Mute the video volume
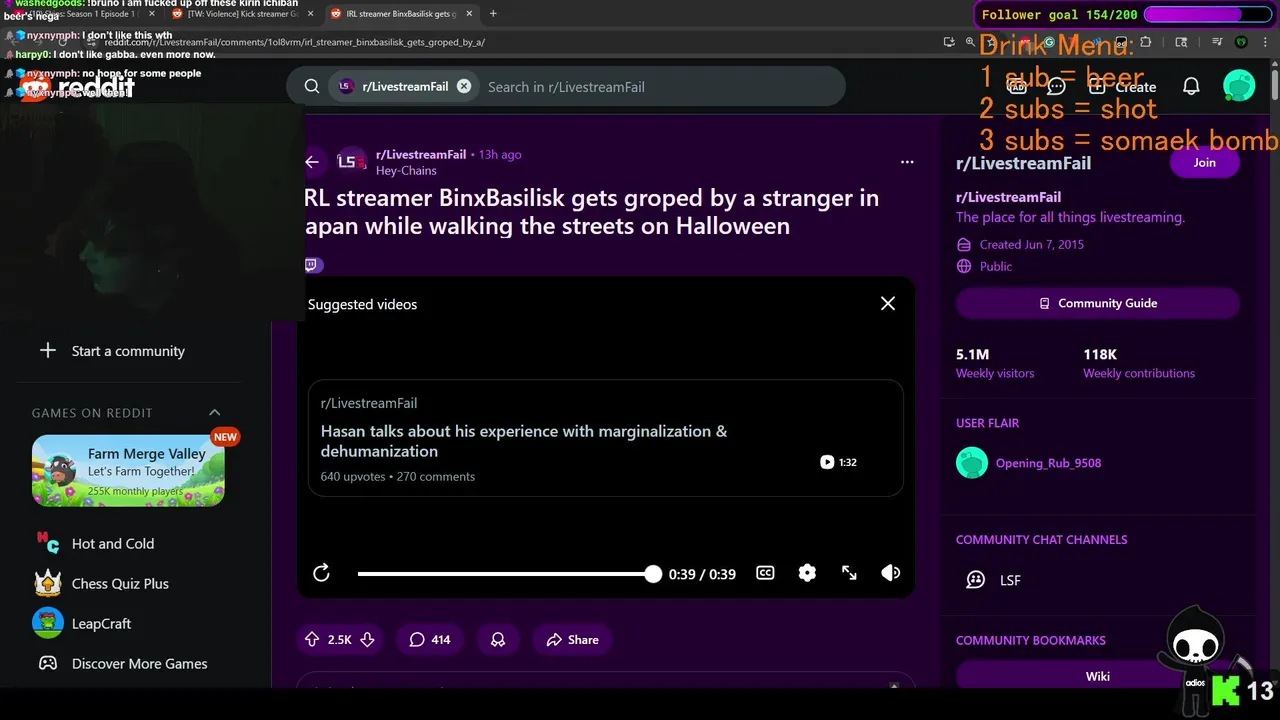Viewport: 1280px width, 720px height. 890,573
